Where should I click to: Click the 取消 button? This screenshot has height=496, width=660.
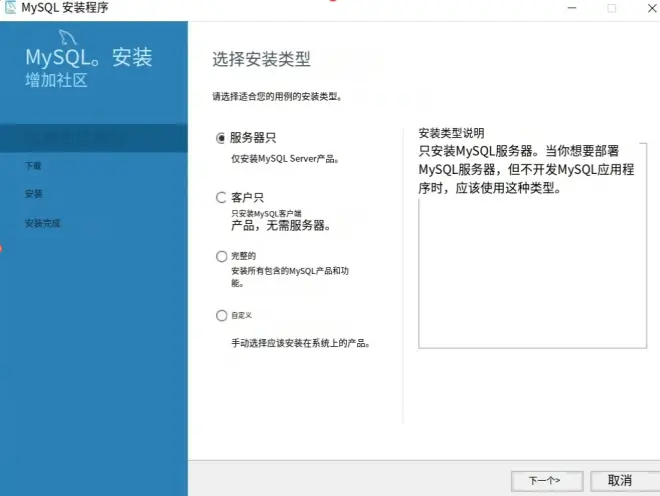coord(625,481)
